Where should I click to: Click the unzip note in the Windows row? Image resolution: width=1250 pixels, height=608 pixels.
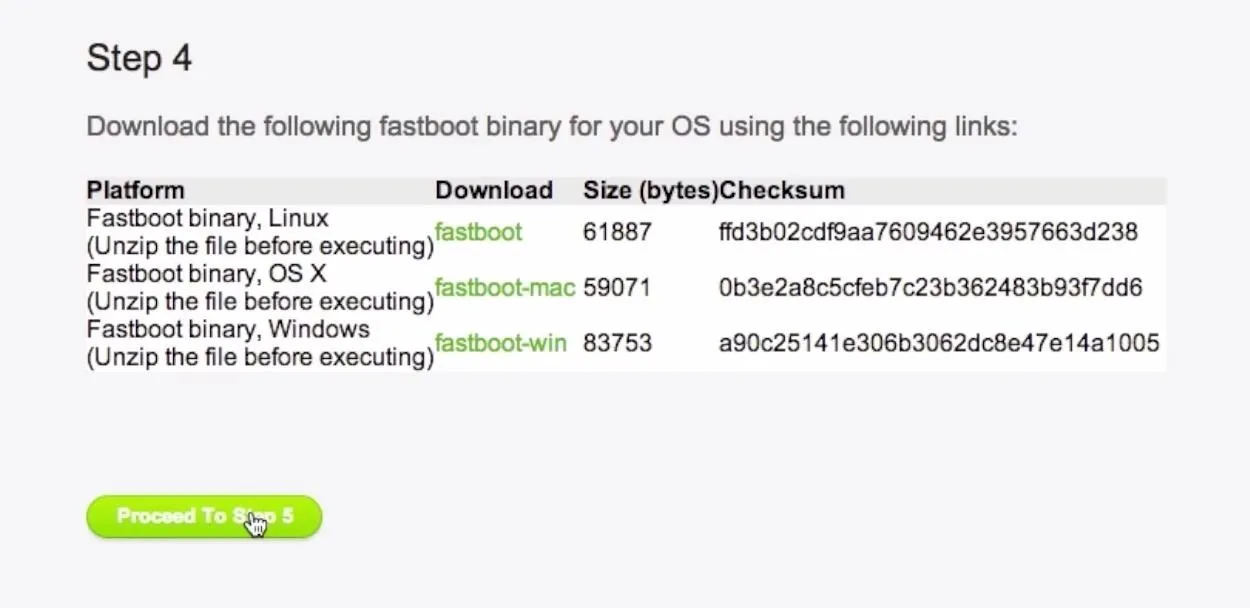[x=260, y=357]
